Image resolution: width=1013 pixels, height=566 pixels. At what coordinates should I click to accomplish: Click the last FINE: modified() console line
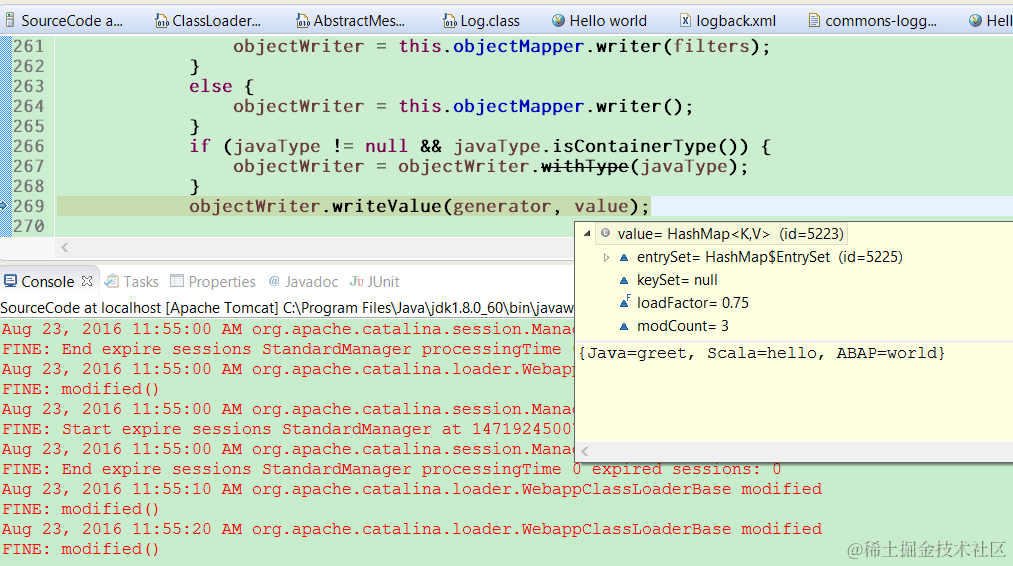pos(81,549)
